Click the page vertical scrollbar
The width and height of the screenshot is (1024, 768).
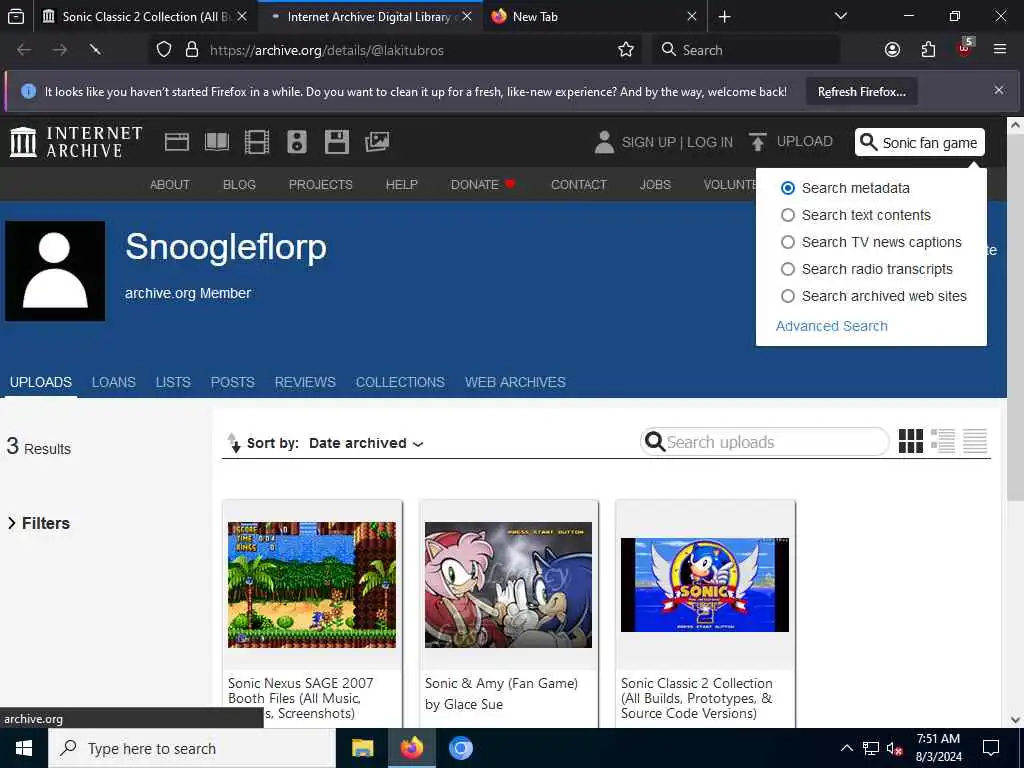[x=1015, y=318]
